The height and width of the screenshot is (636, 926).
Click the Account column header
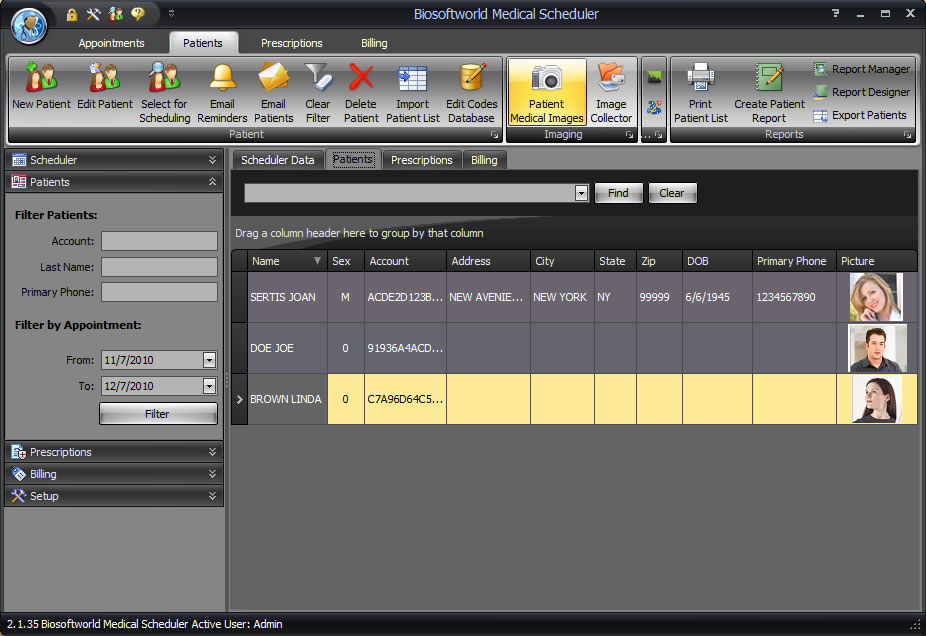click(405, 261)
